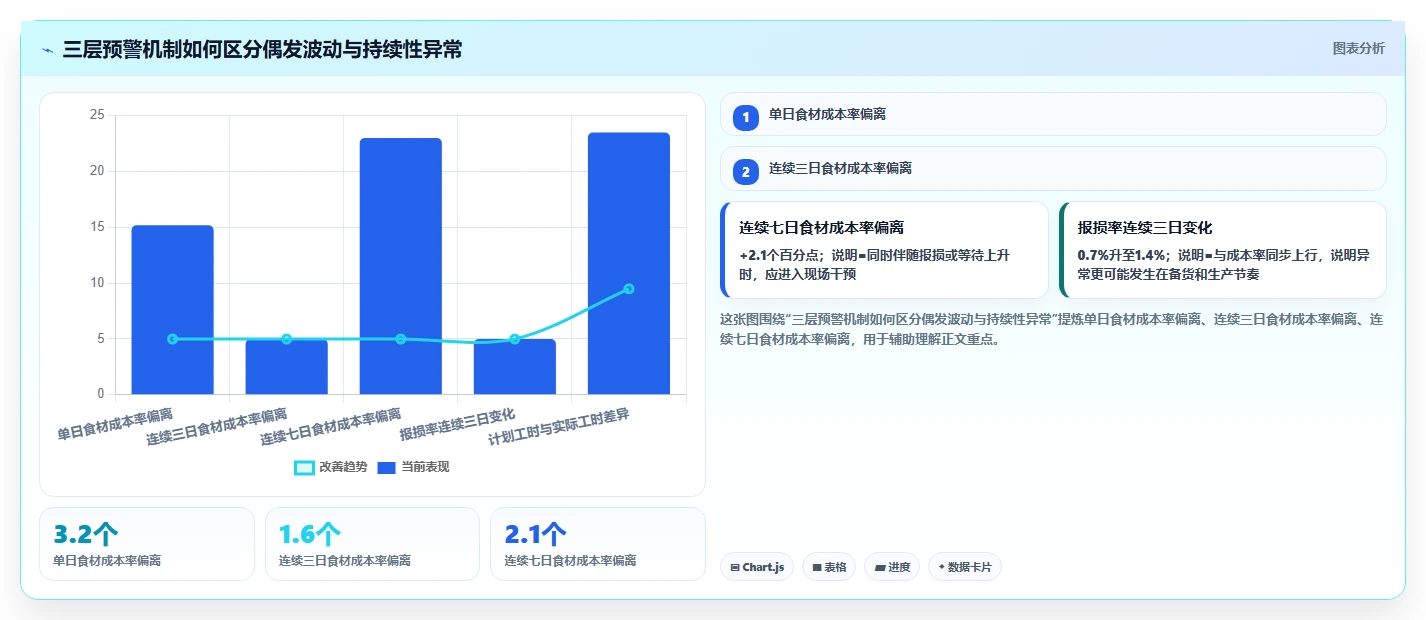Image resolution: width=1426 pixels, height=620 pixels.
Task: Click the 数据卡片 tag icon
Action: [x=941, y=568]
